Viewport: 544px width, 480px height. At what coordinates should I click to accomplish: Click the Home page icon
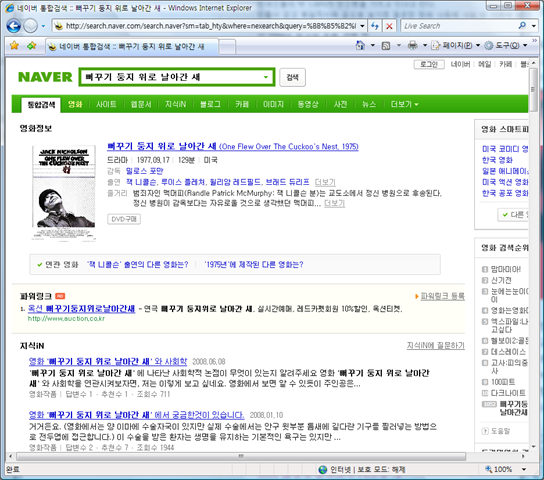[360, 45]
